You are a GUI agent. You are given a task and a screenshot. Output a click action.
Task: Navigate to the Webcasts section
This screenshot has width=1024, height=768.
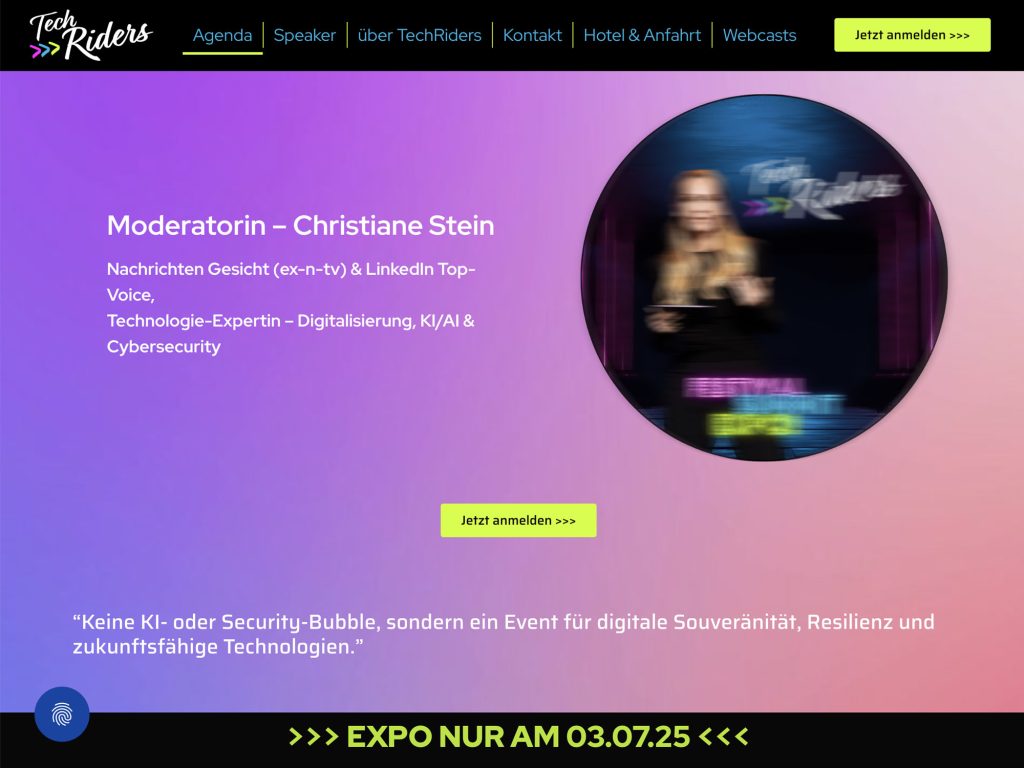click(759, 35)
